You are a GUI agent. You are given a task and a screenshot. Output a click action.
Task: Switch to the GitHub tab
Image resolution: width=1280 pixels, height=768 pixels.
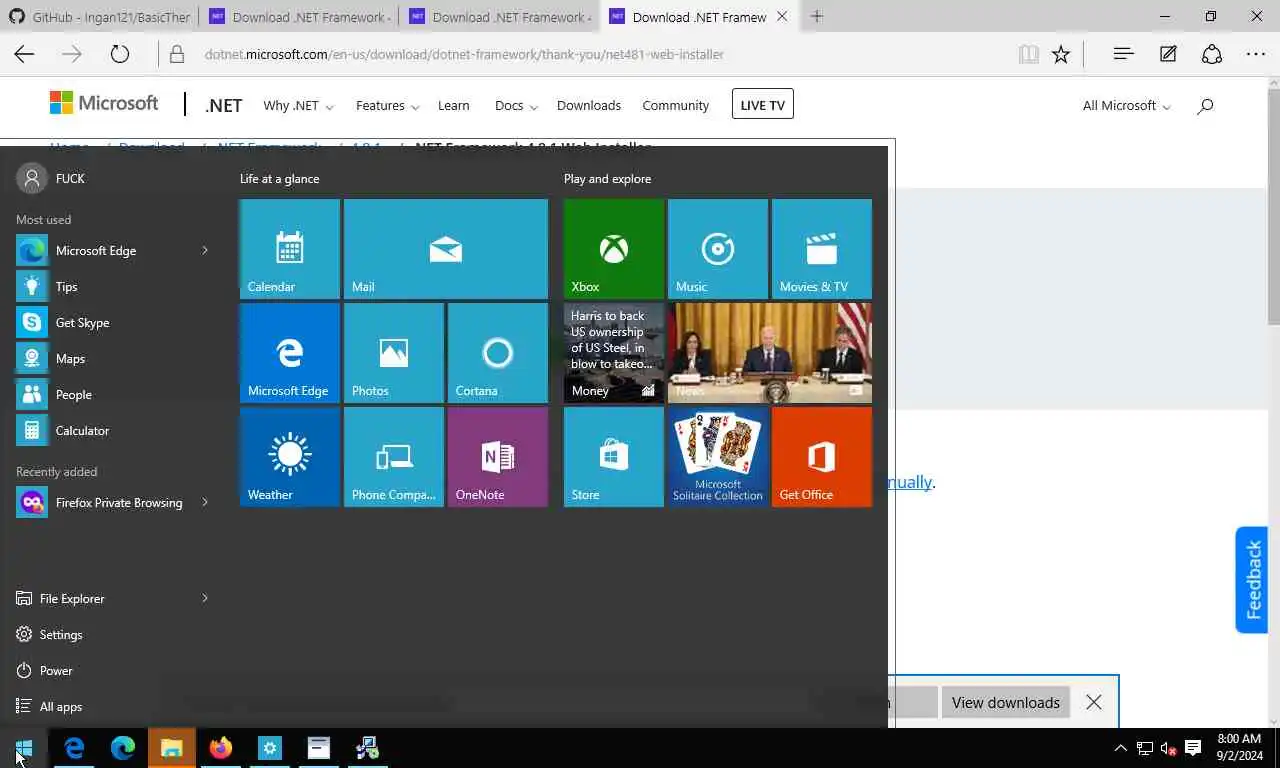98,17
